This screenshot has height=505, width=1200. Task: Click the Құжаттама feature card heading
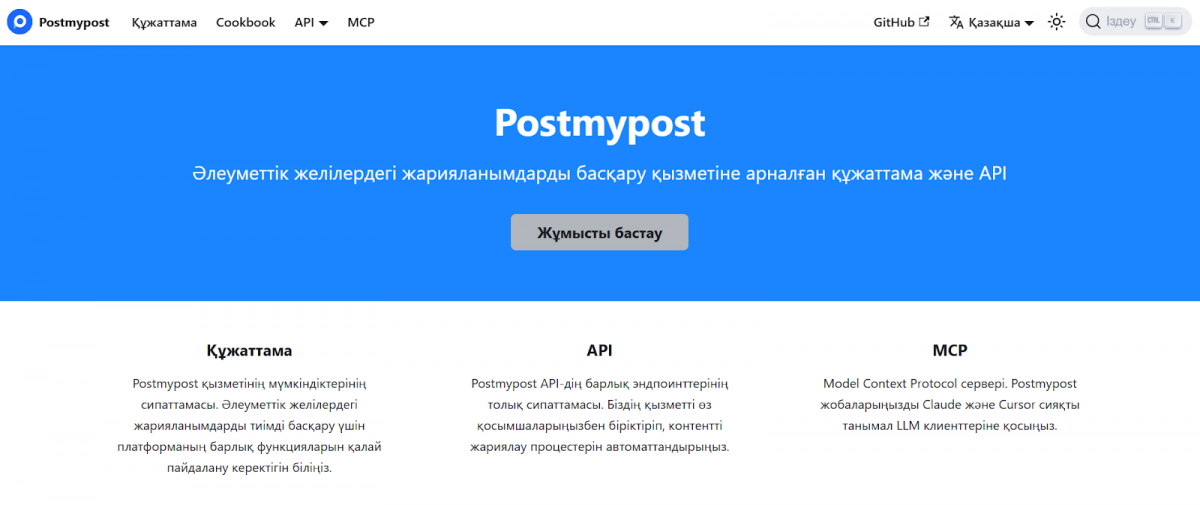pos(250,351)
